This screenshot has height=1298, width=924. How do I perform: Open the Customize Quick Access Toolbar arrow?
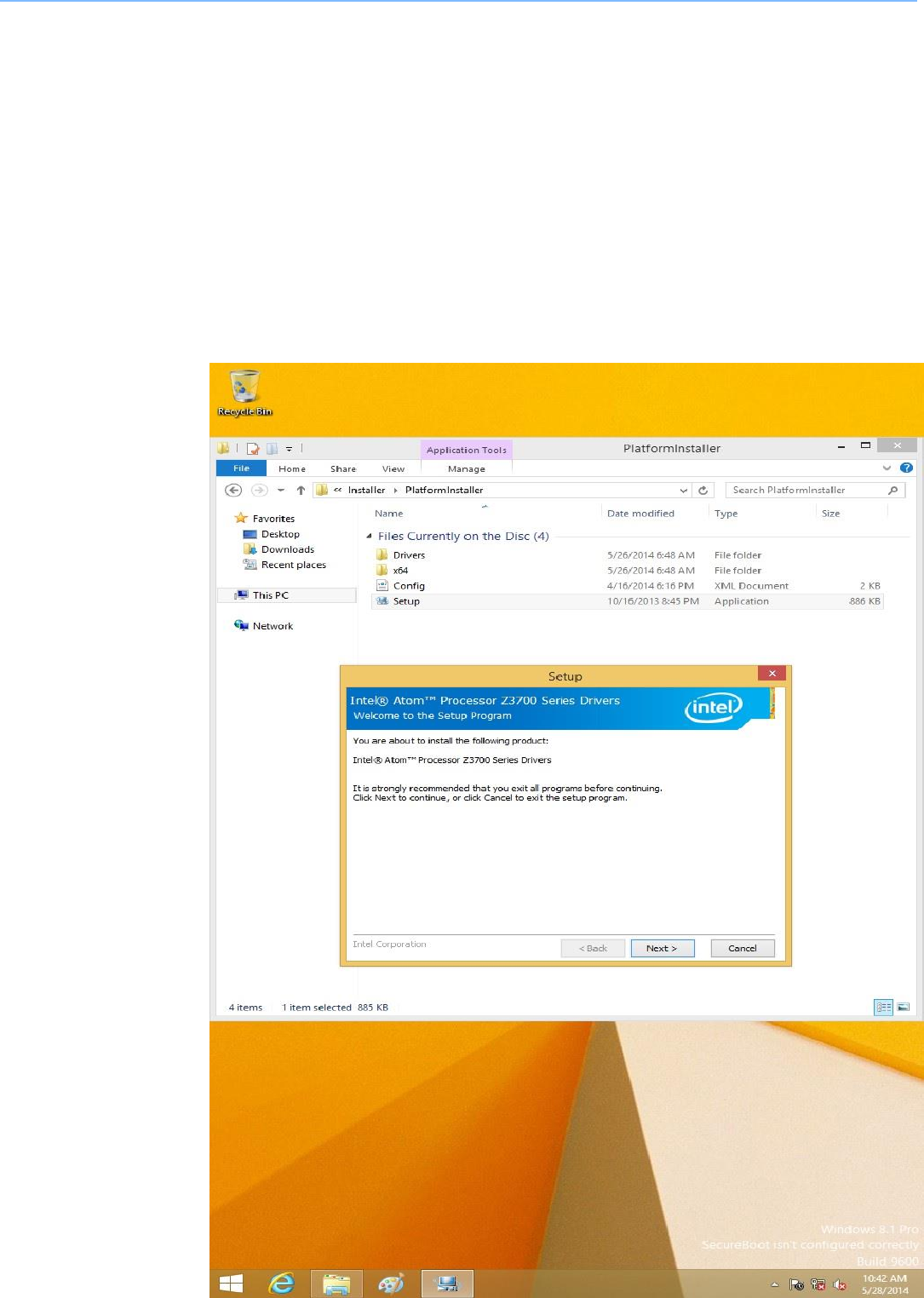click(289, 448)
